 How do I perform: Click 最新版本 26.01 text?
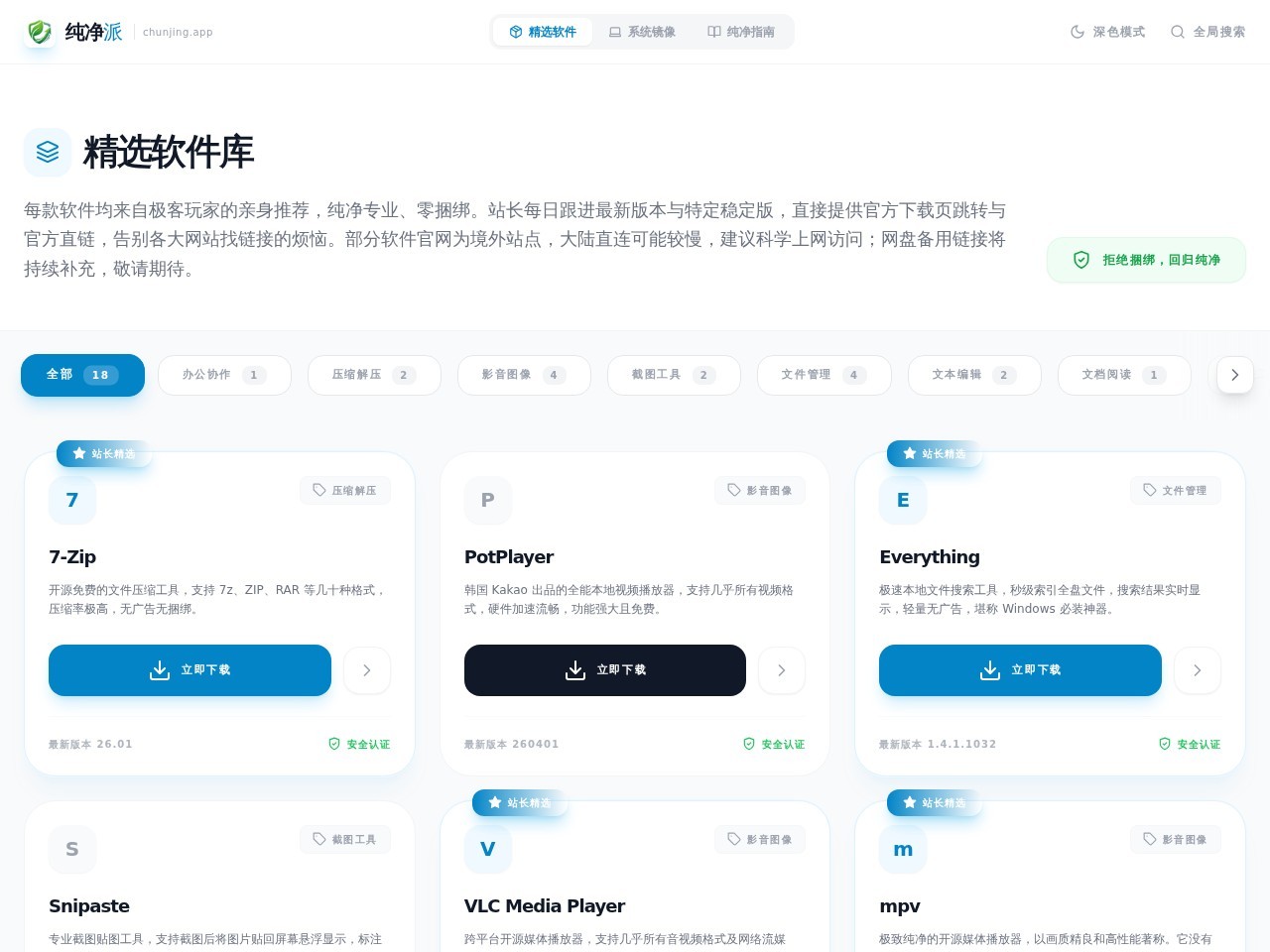pyautogui.click(x=90, y=744)
